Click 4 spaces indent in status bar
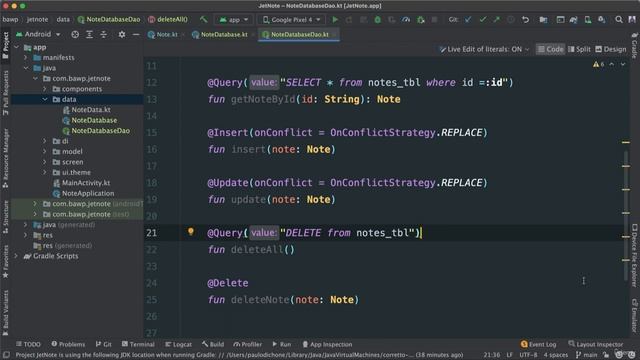This screenshot has width=640, height=360. 556,355
